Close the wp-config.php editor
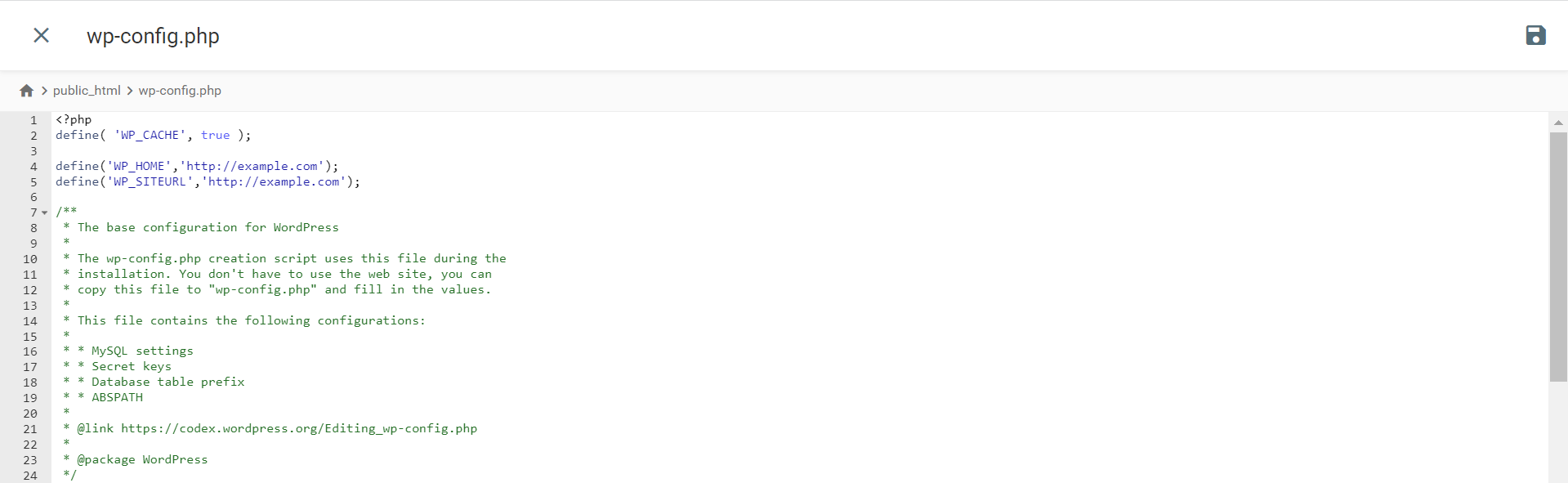The height and width of the screenshot is (483, 1568). pyautogui.click(x=41, y=35)
